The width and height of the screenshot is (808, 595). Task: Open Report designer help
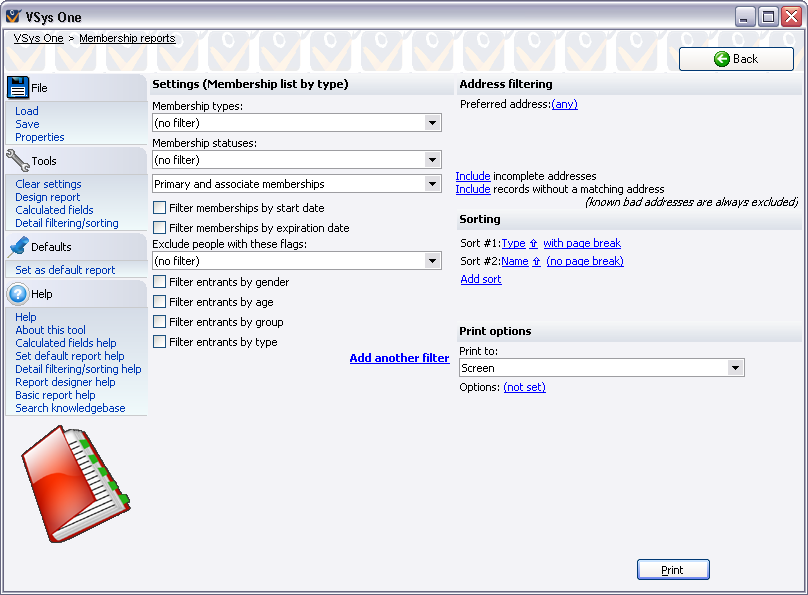click(x=65, y=382)
